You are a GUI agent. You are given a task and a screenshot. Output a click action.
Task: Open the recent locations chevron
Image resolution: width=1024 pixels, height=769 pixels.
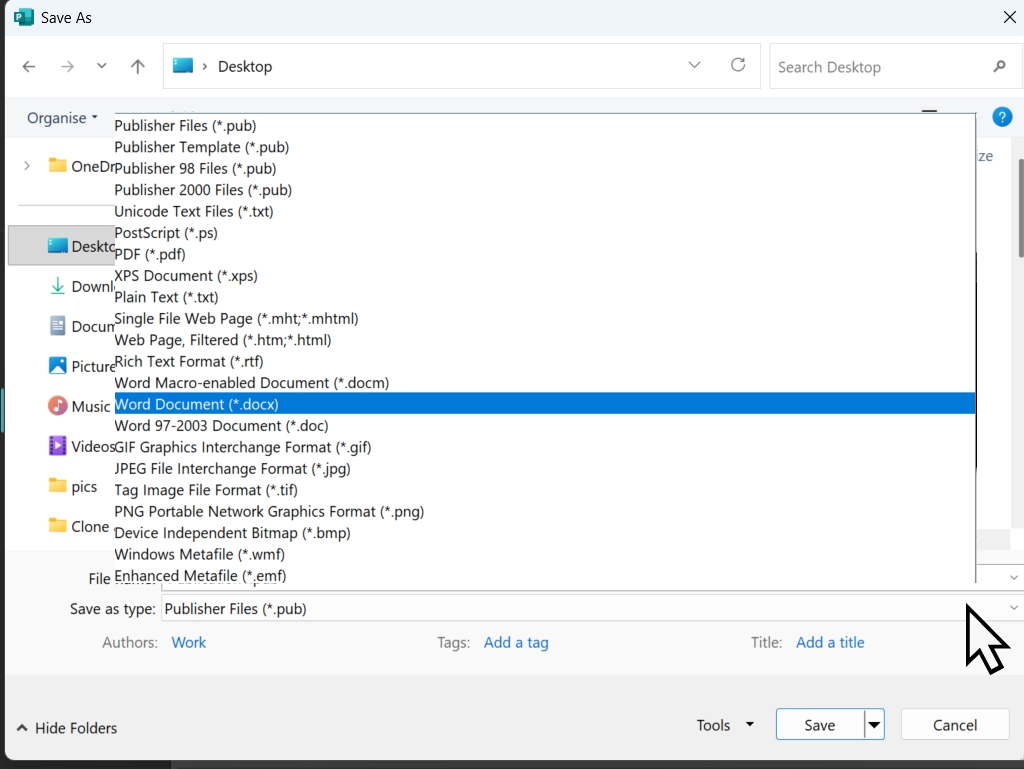pos(101,66)
